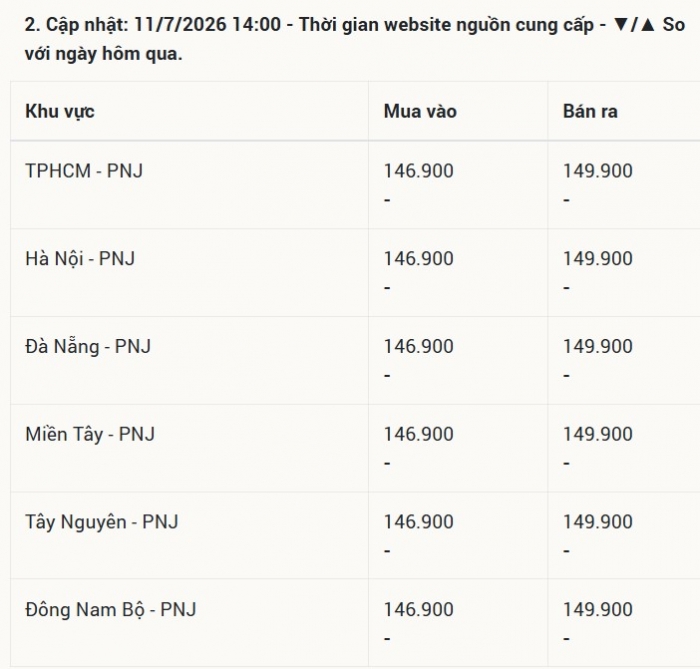
Task: Click Đà Nẵng sell price 149.900
Action: click(x=598, y=347)
